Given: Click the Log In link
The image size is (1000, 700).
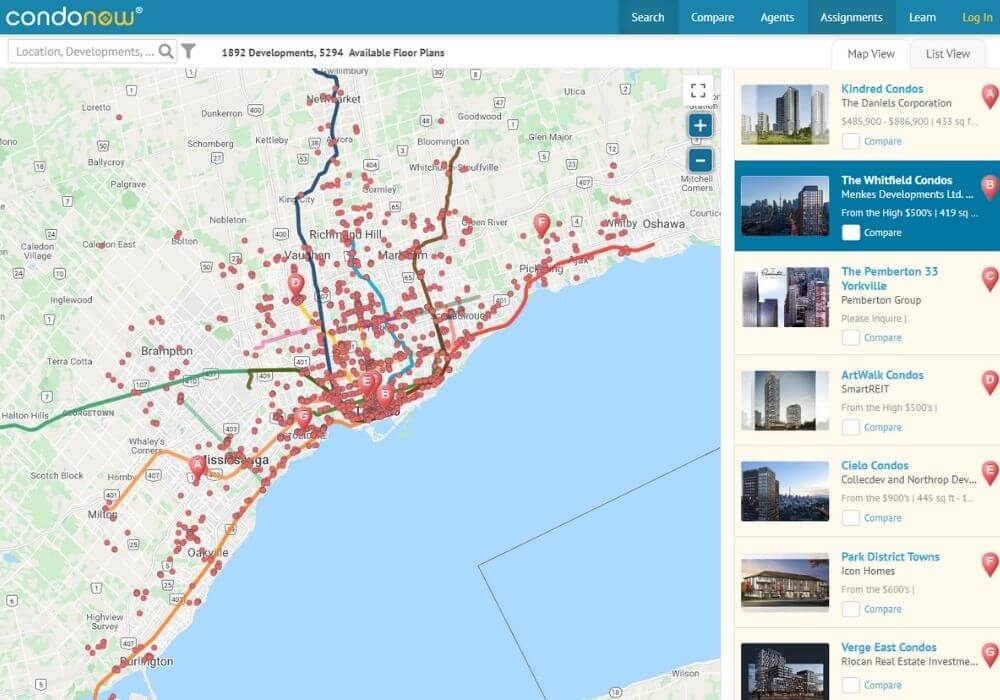Looking at the screenshot, I should tap(976, 17).
